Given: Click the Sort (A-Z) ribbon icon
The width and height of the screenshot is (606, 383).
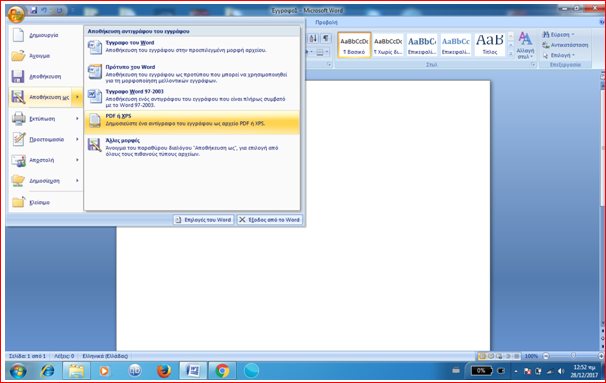Looking at the screenshot, I should 313,38.
